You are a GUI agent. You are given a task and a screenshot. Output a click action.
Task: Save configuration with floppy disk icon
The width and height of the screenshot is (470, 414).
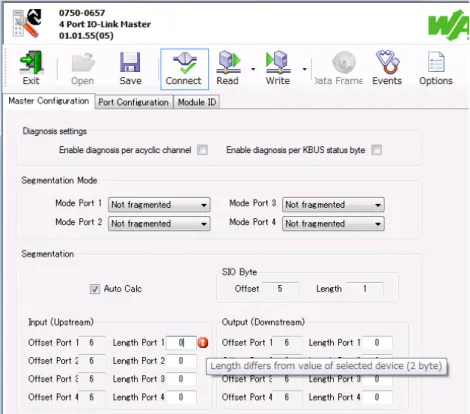click(x=130, y=62)
